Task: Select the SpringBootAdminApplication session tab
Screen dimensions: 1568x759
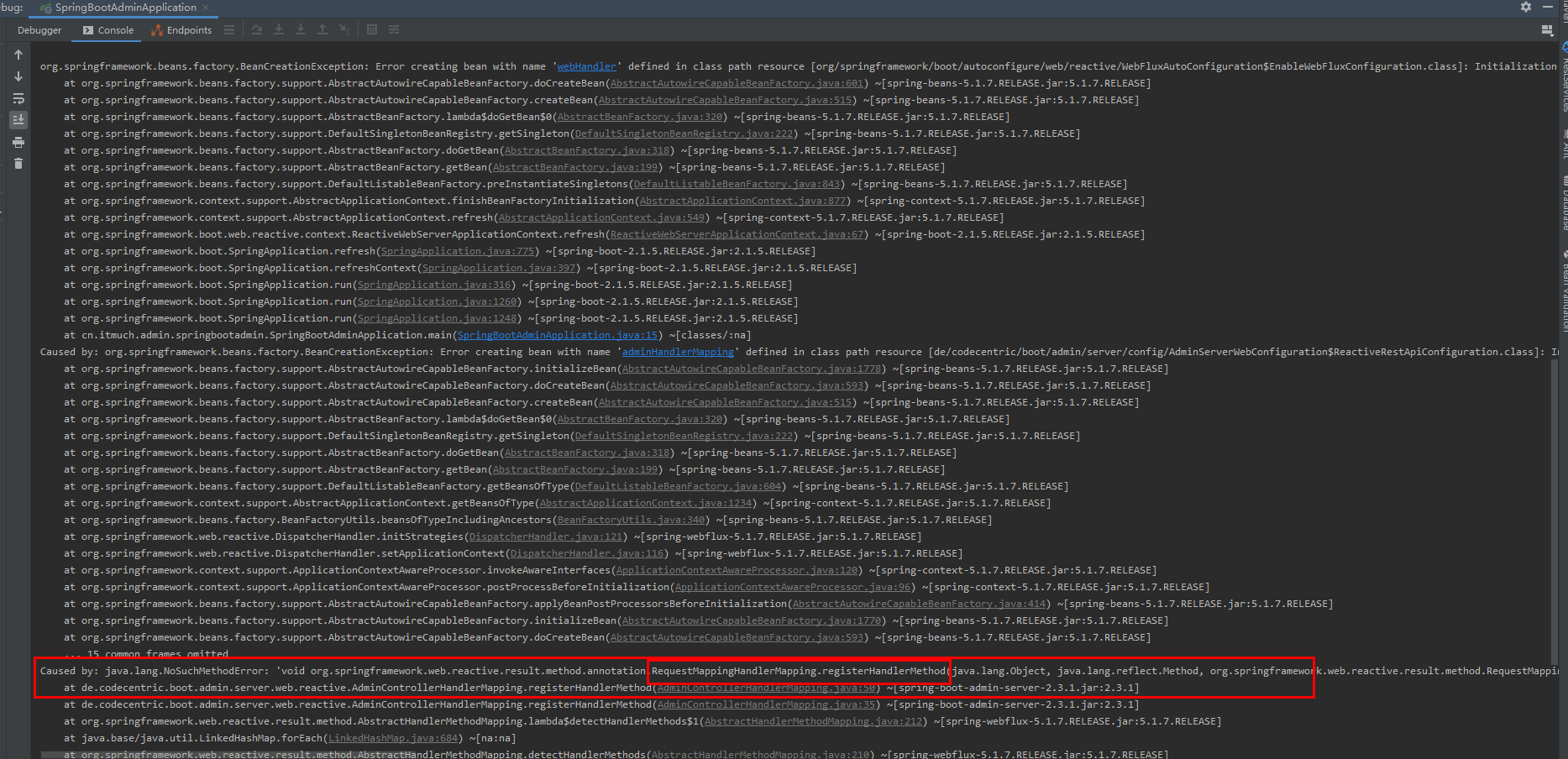Action: (x=125, y=8)
